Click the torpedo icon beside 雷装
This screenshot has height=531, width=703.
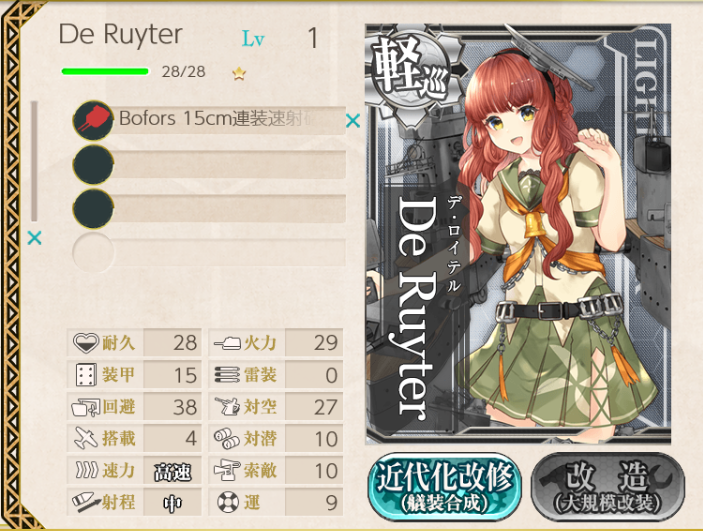(227, 375)
